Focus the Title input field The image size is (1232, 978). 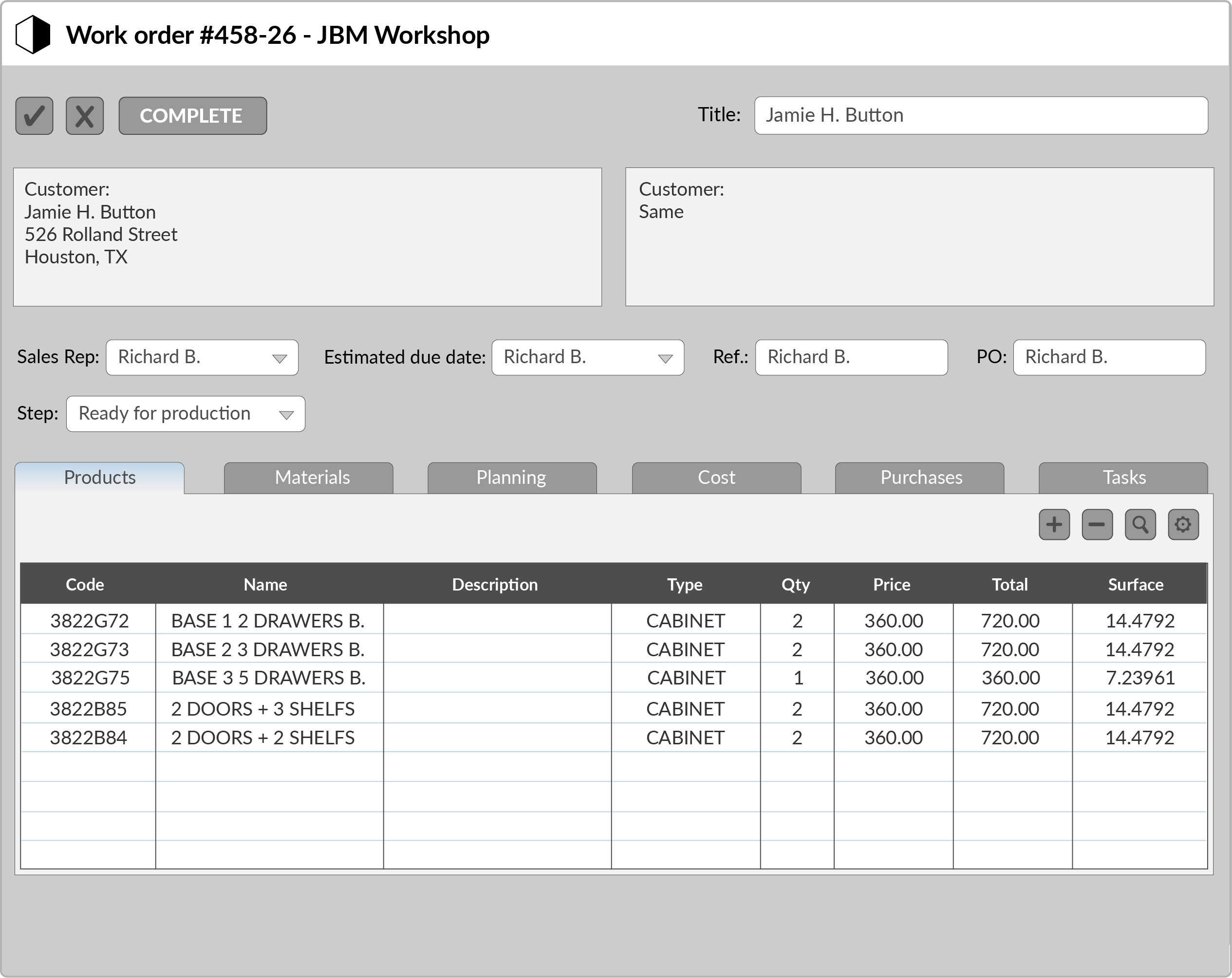pos(981,115)
